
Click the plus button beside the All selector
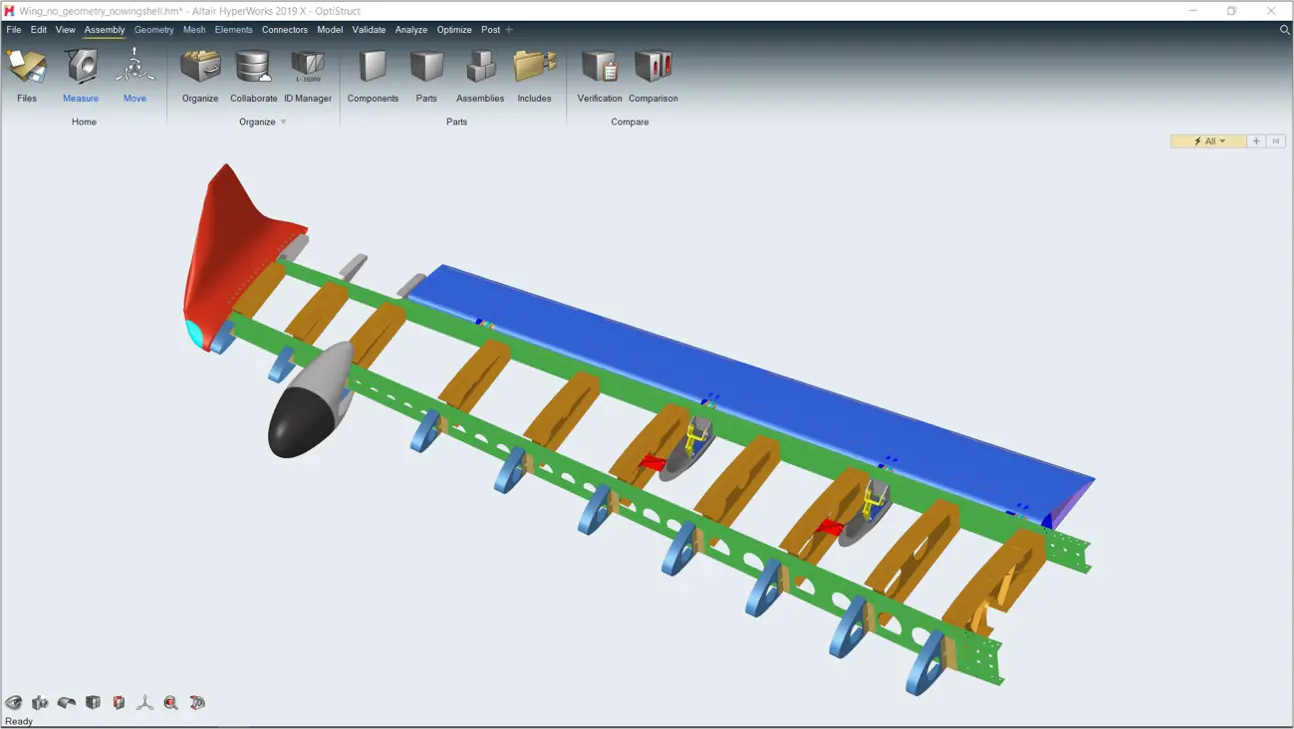pos(1256,141)
